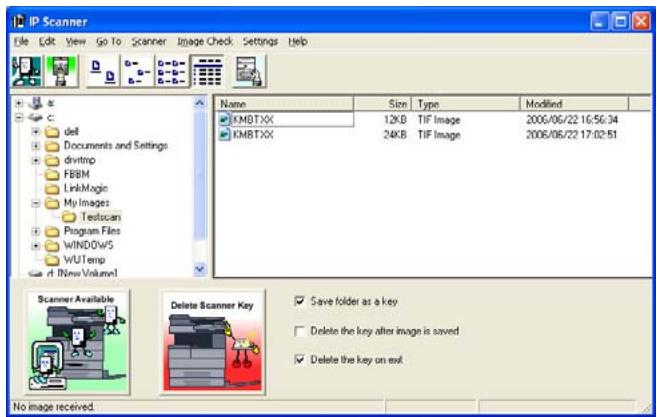Click the TIF icon of the 24KB file
This screenshot has height=417, width=657.
coord(225,135)
